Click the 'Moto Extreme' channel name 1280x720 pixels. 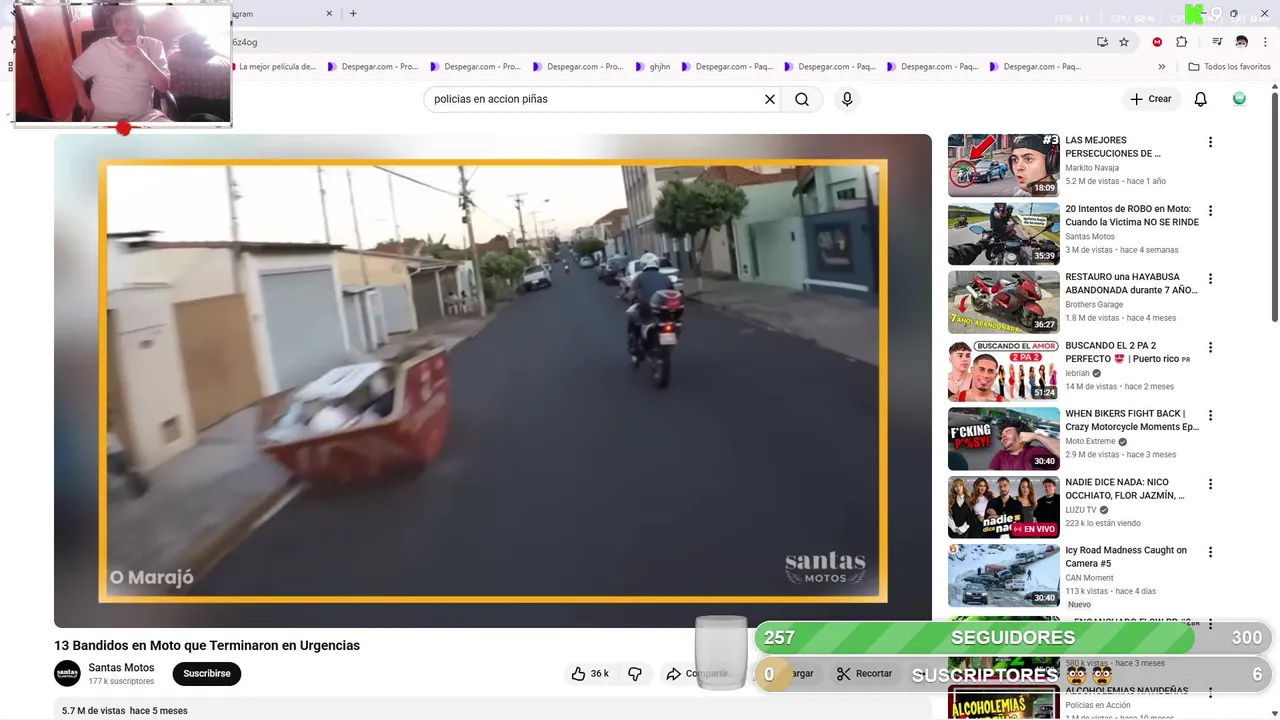tap(1090, 441)
